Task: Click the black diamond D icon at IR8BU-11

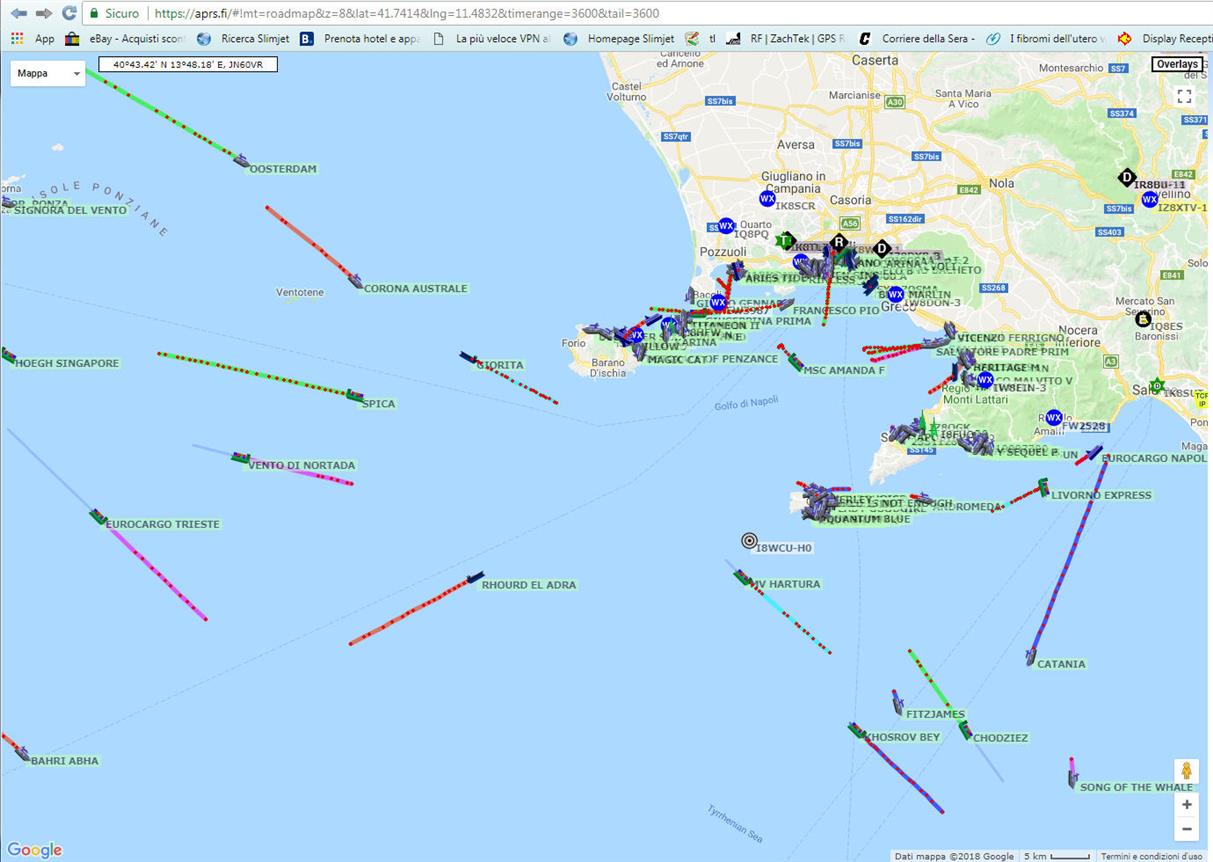Action: (1127, 178)
